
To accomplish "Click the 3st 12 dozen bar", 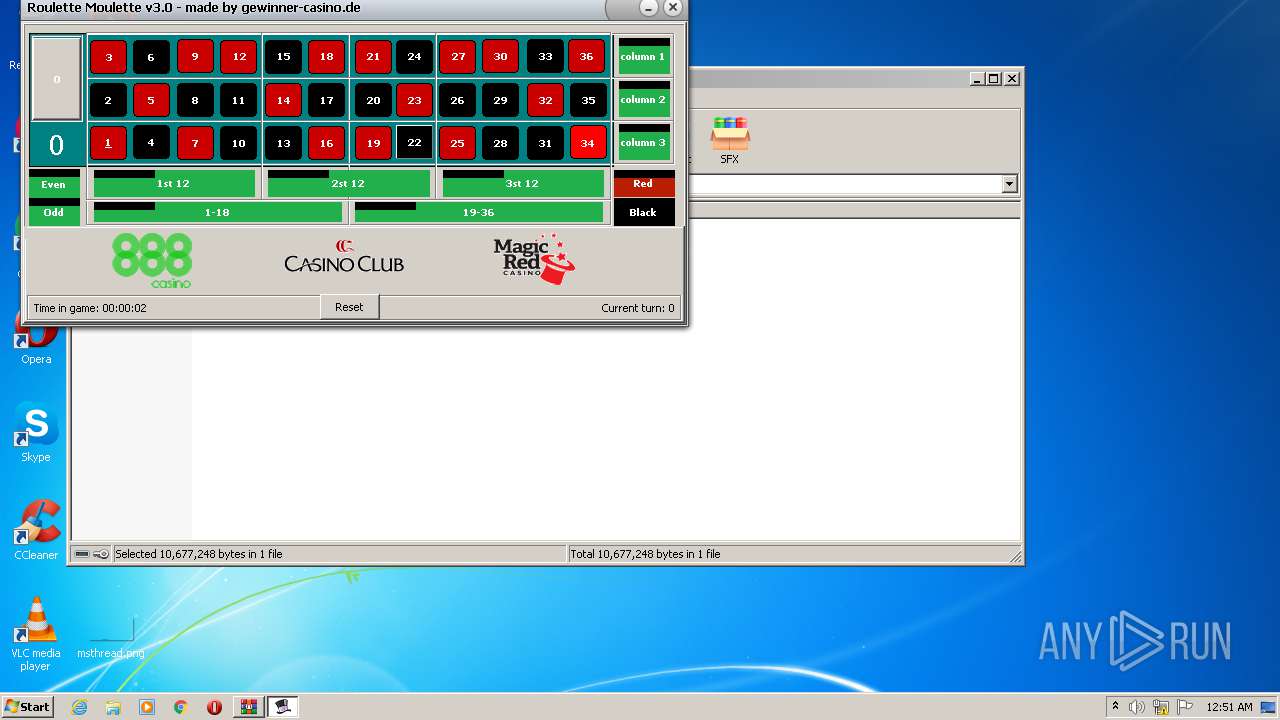I will click(523, 184).
